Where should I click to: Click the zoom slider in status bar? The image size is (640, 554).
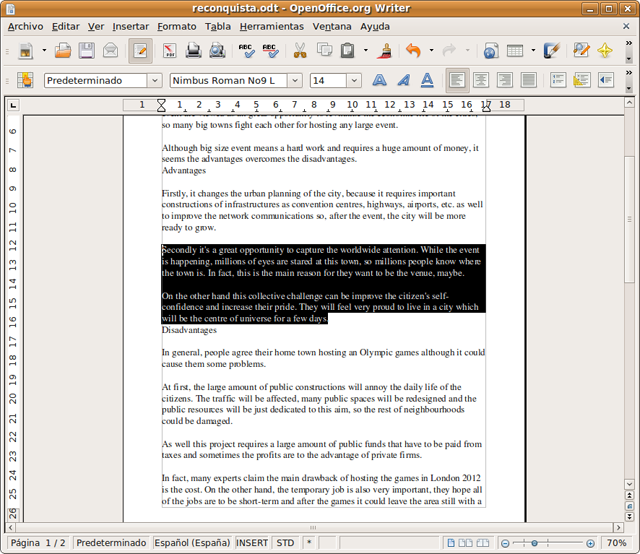[550, 543]
